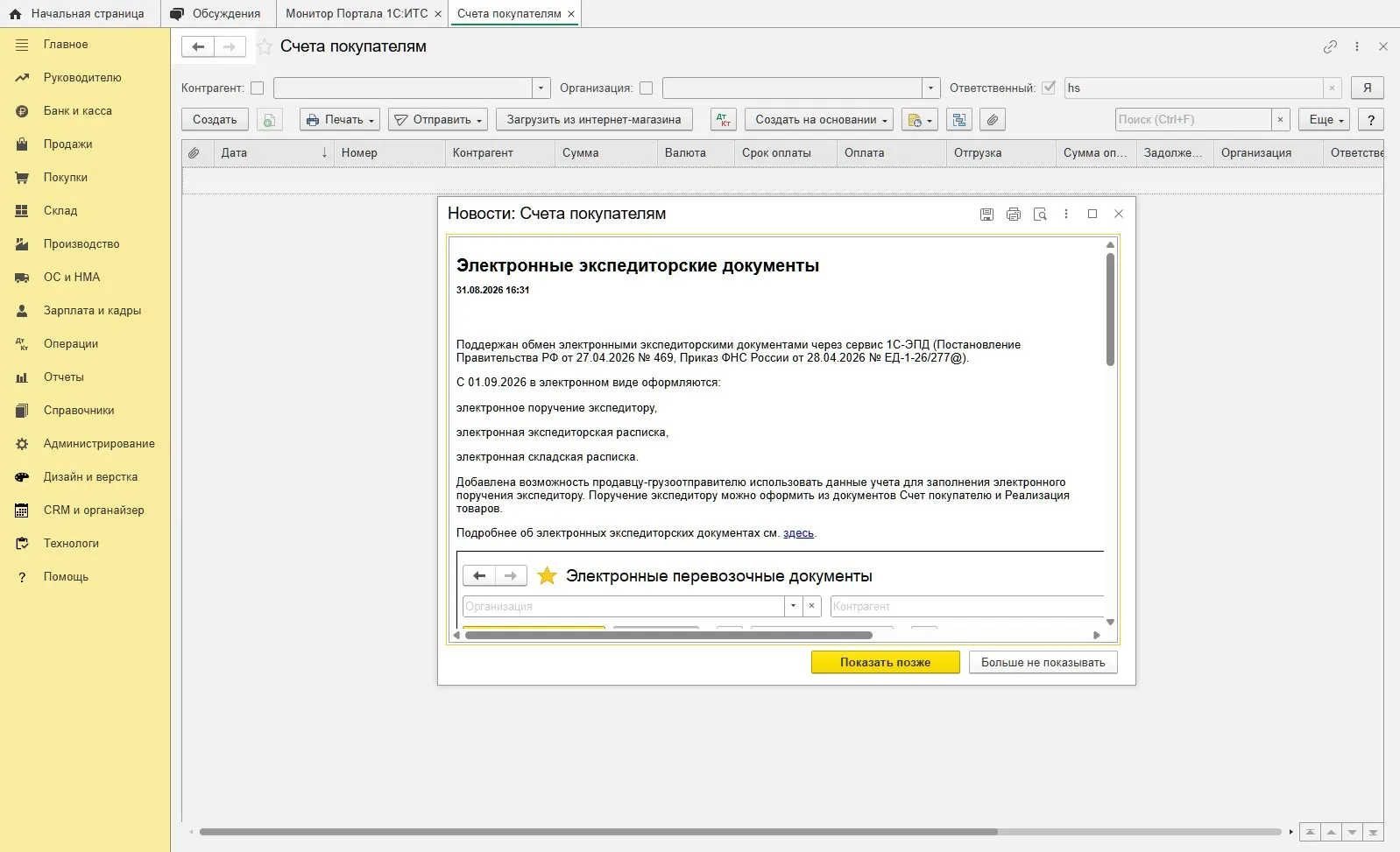Screen dimensions: 1400x852
Task: Click the news dialog vertical scrollbar
Action: click(x=1110, y=309)
